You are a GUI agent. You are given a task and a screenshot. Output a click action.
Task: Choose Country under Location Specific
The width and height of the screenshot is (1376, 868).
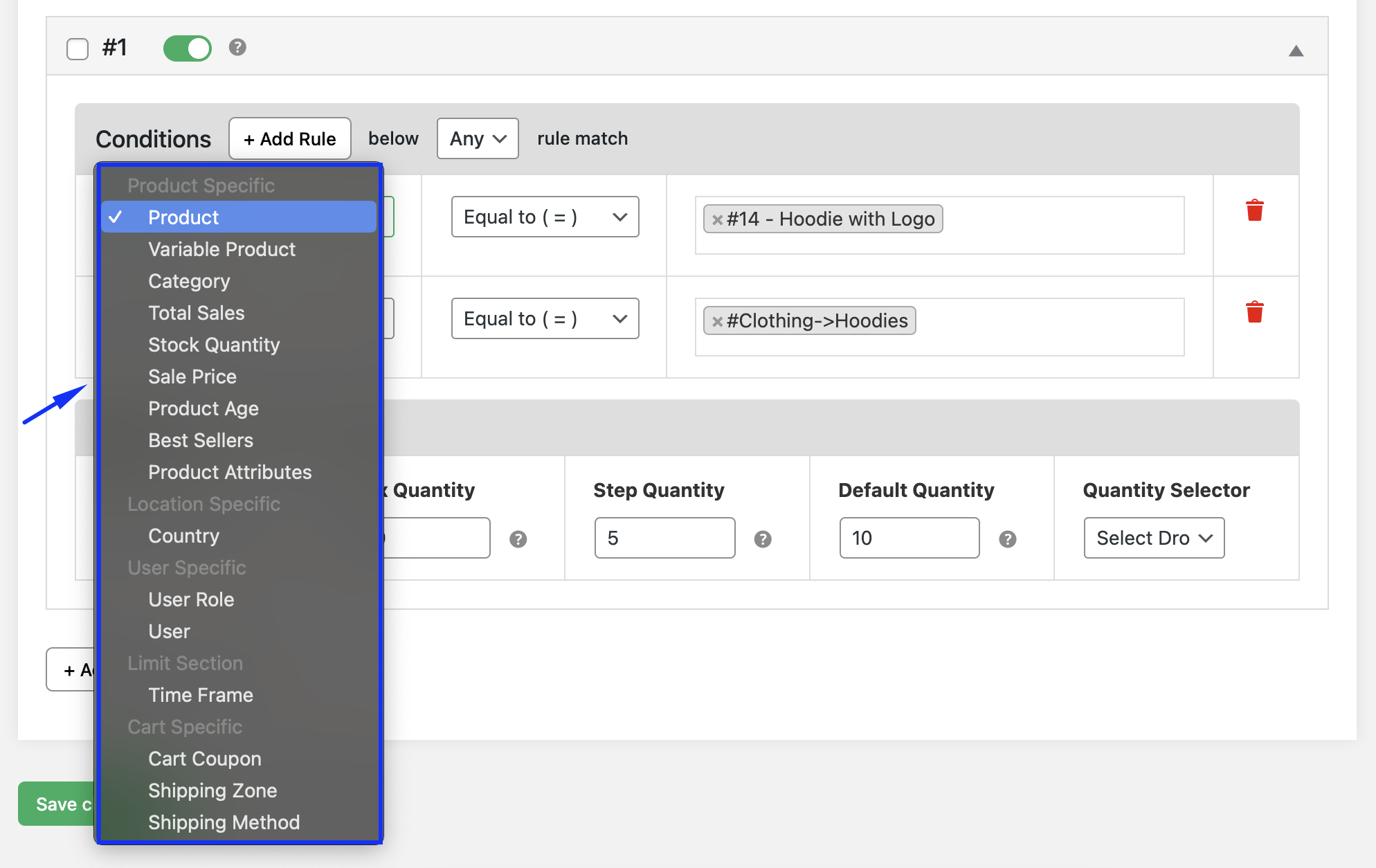pyautogui.click(x=239, y=536)
